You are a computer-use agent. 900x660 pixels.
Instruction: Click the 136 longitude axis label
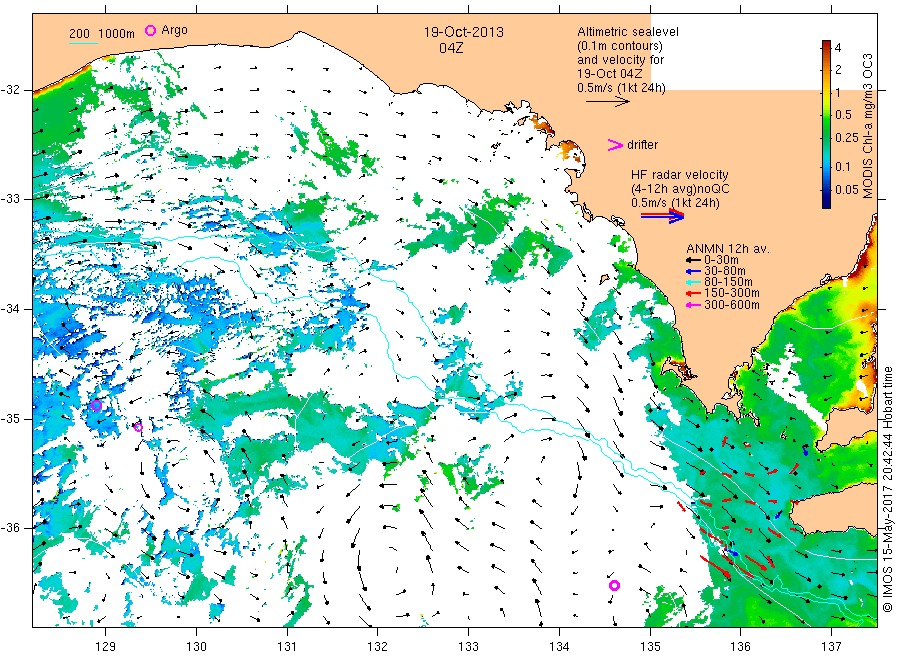(740, 647)
